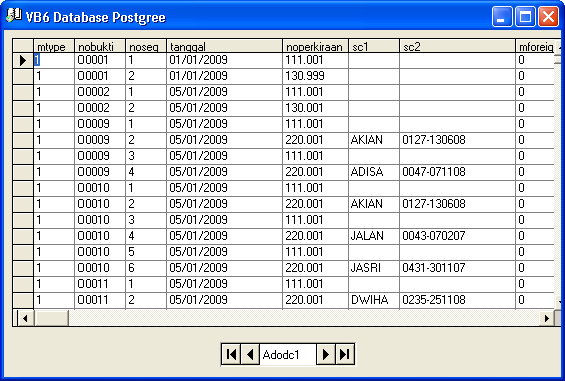
Task: Jump to the last record in Adodc1
Action: pyautogui.click(x=345, y=355)
